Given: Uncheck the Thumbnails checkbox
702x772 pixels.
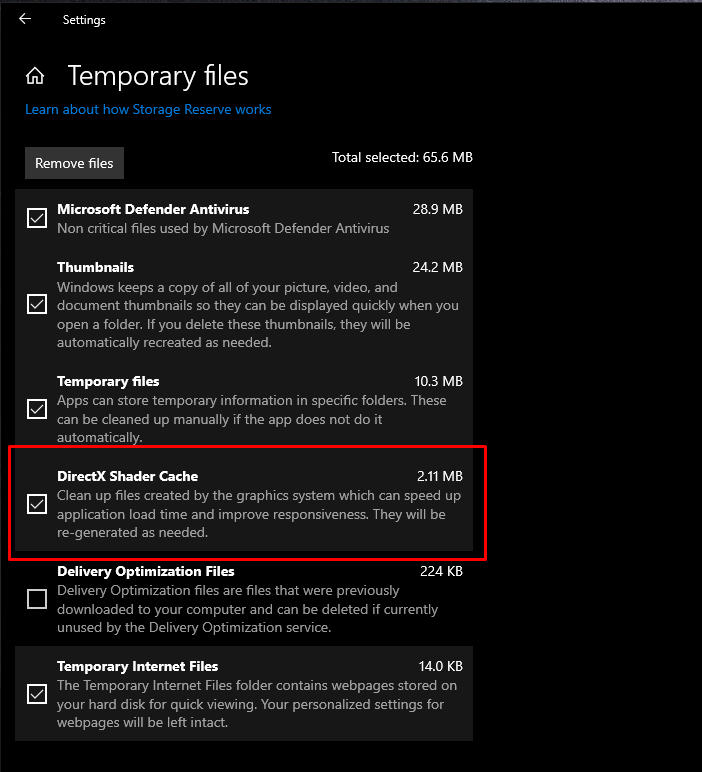Looking at the screenshot, I should 37,304.
